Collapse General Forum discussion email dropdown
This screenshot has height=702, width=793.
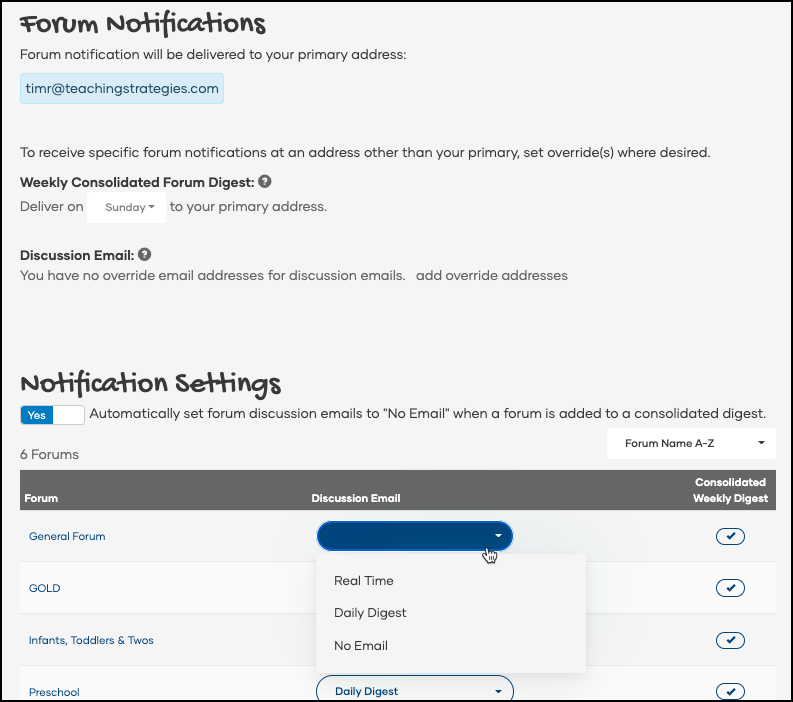[x=414, y=536]
